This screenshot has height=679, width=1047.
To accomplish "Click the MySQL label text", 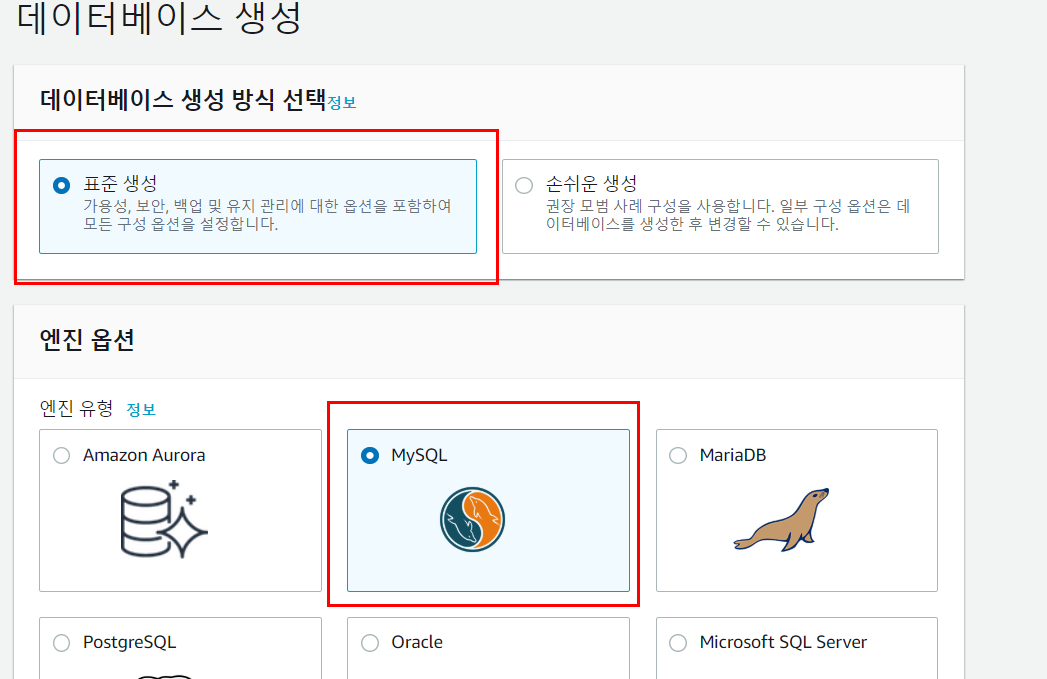I will point(419,455).
